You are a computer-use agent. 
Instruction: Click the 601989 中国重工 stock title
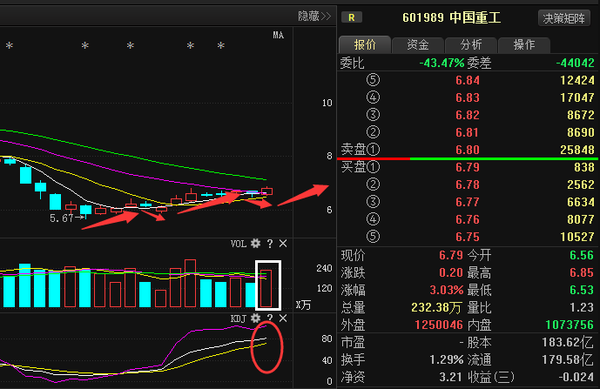click(452, 18)
